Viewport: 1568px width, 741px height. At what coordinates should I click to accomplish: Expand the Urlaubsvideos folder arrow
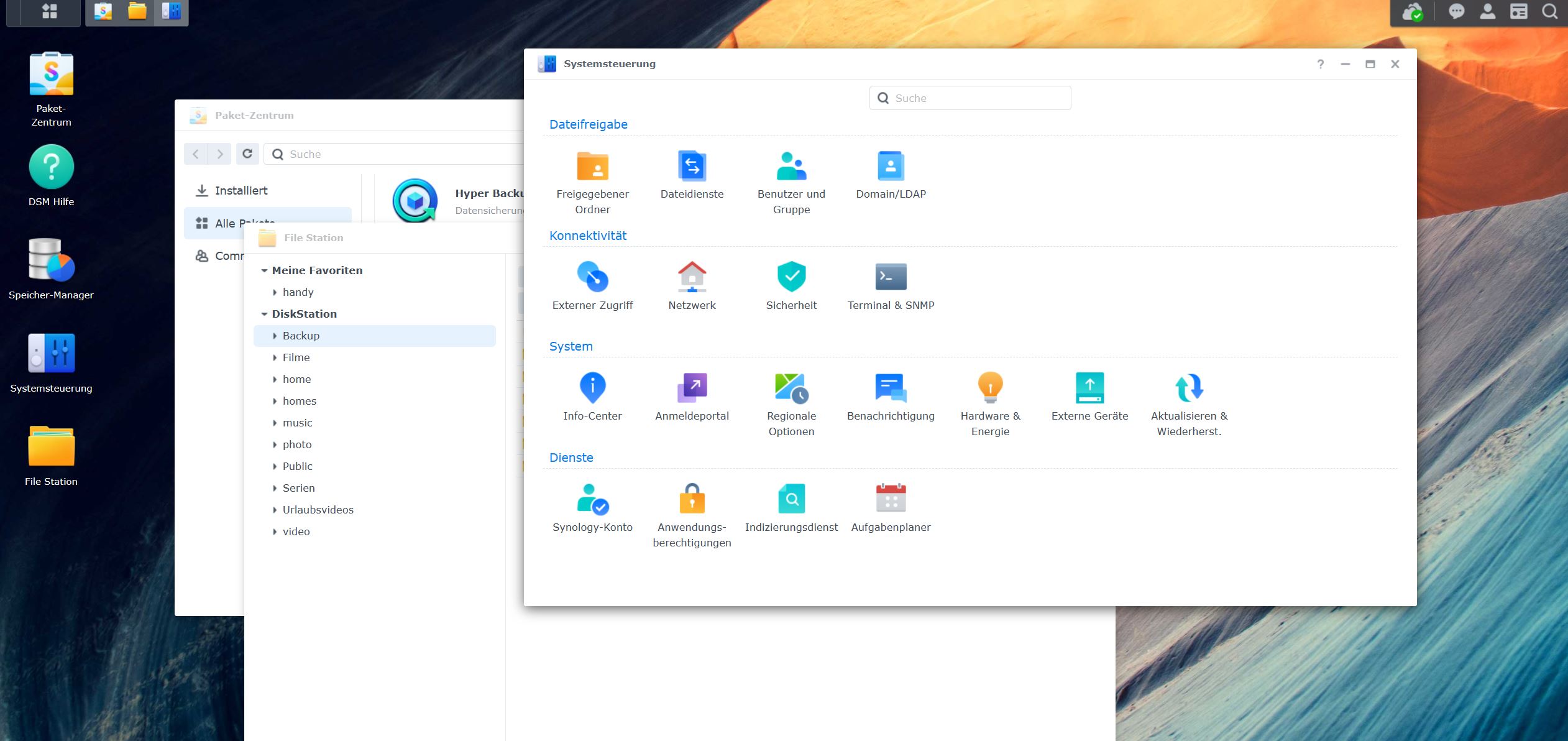275,510
